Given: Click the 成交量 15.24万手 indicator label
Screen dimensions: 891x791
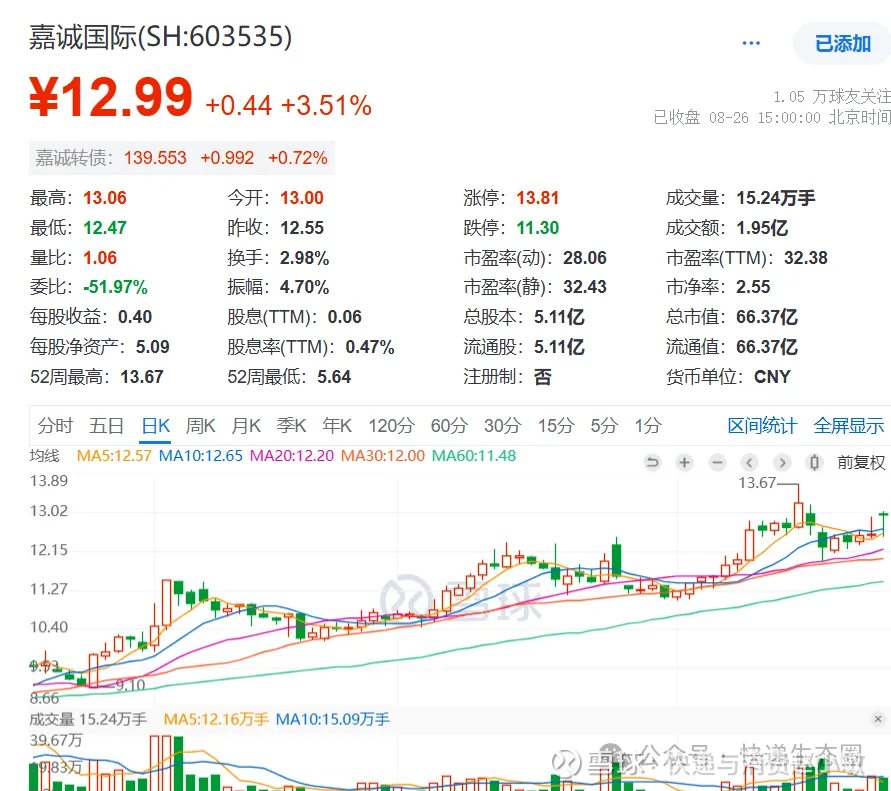Looking at the screenshot, I should pos(88,719).
